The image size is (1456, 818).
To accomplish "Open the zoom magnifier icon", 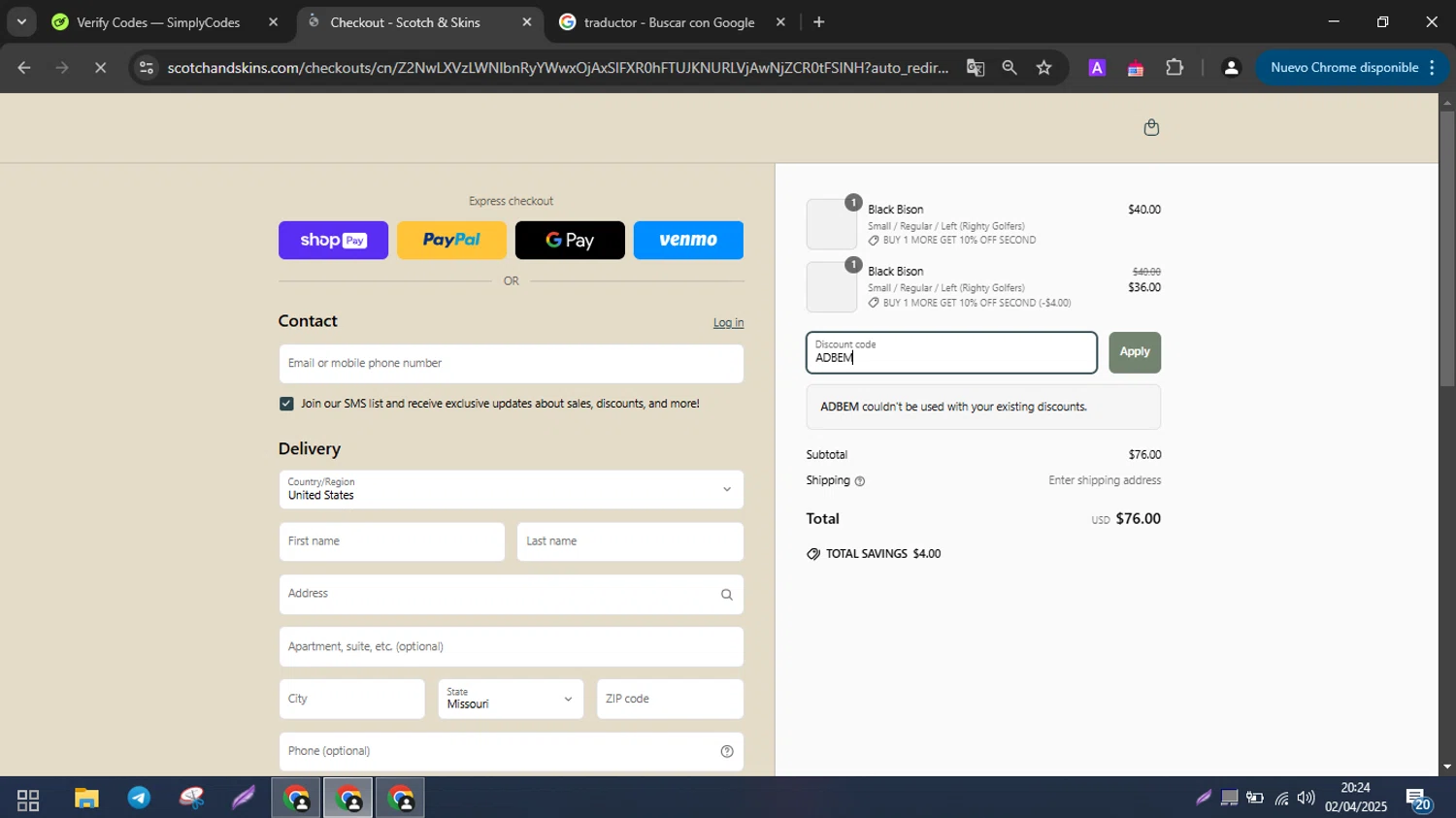I will click(1009, 68).
